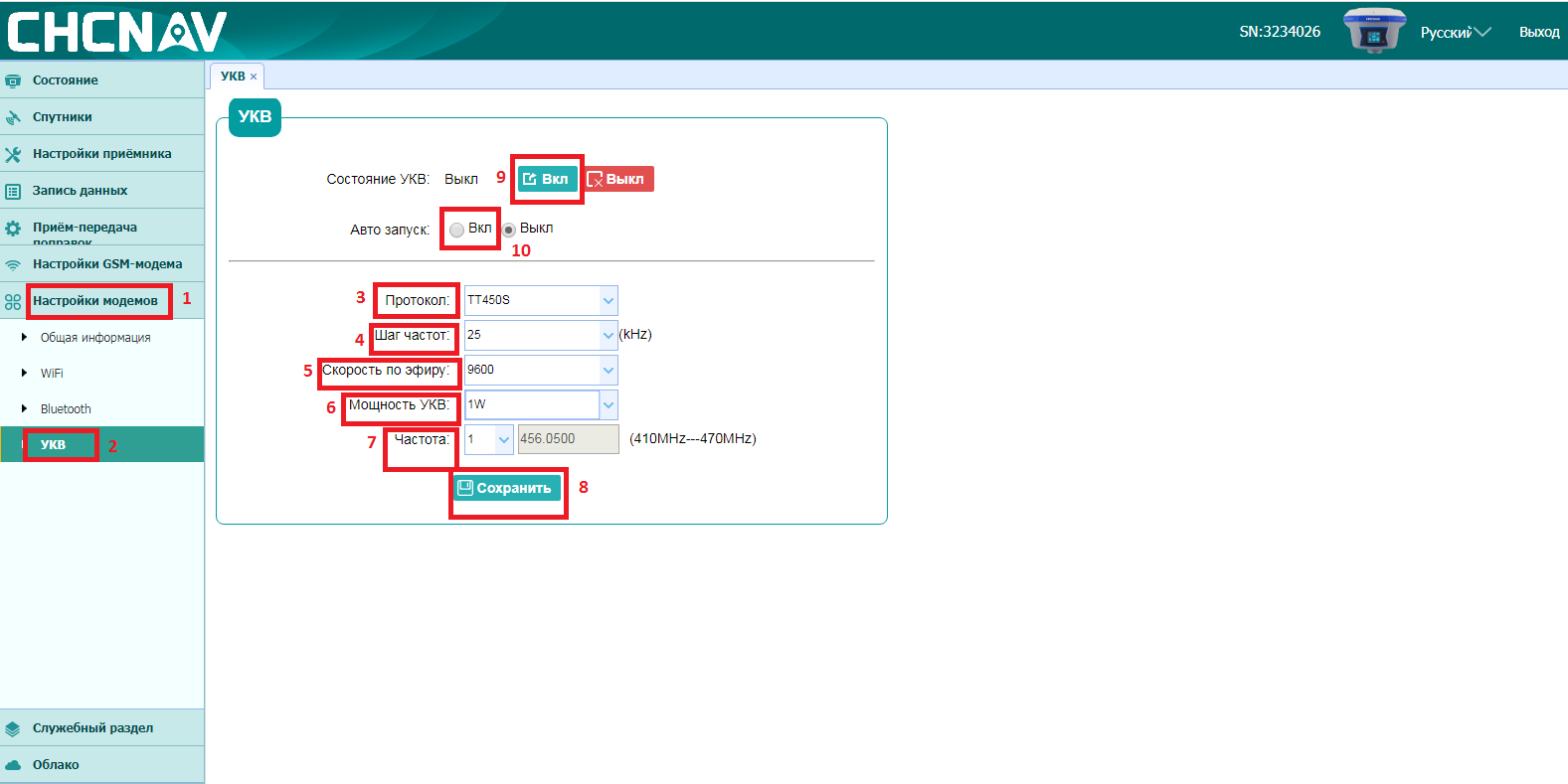Select Вкл radio for Авто запуск
This screenshot has width=1568, height=784.
click(x=456, y=230)
